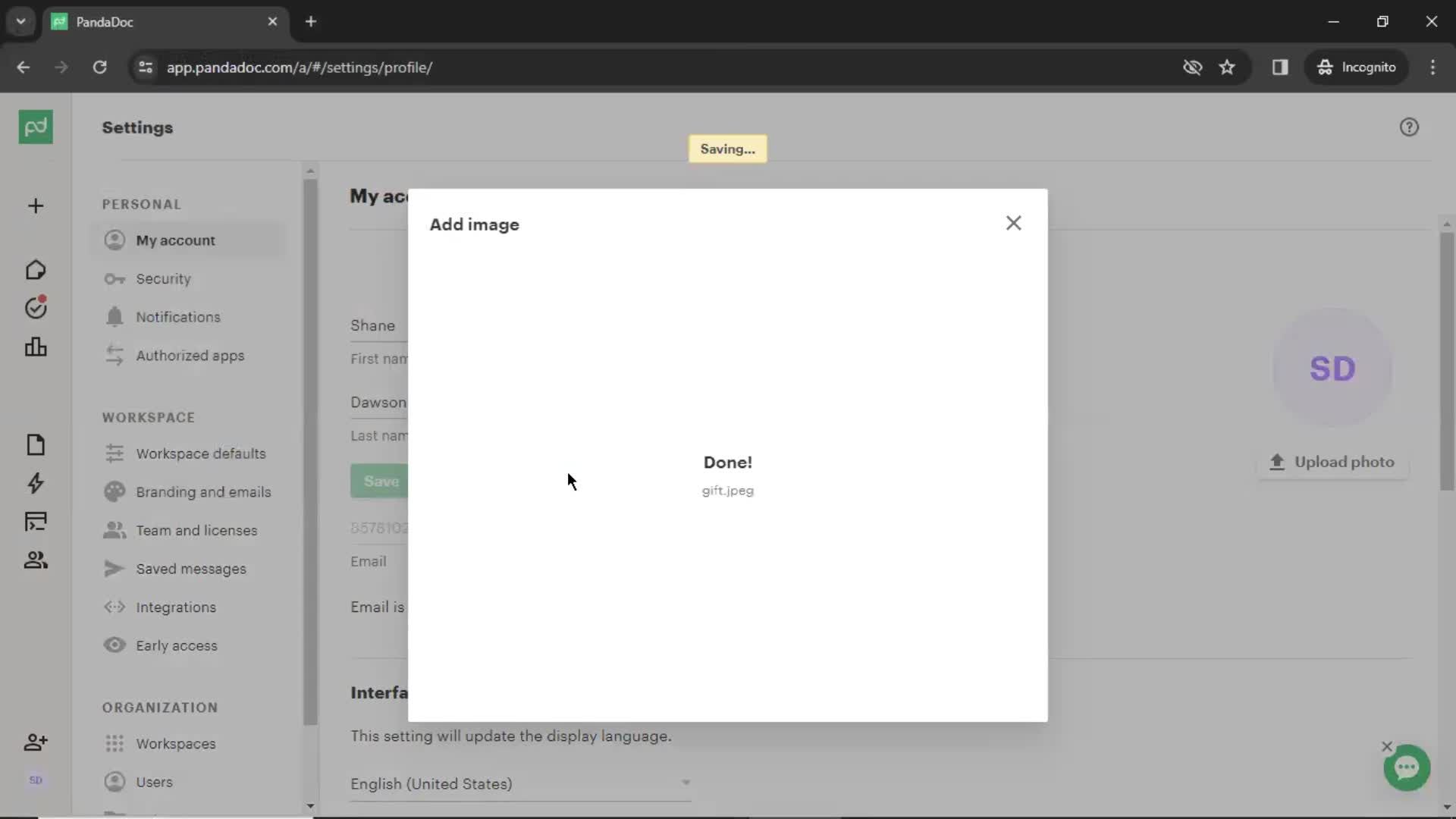Select the Security settings menu item
The image size is (1456, 819).
pyautogui.click(x=163, y=278)
